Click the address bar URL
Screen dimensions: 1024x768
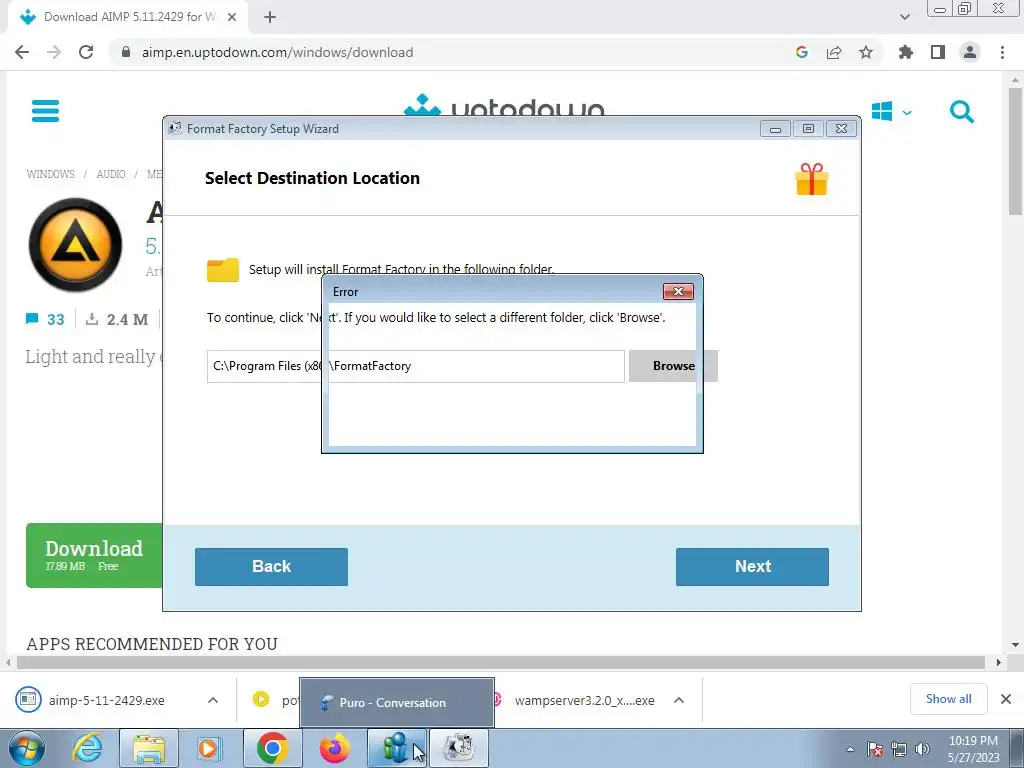pyautogui.click(x=278, y=52)
